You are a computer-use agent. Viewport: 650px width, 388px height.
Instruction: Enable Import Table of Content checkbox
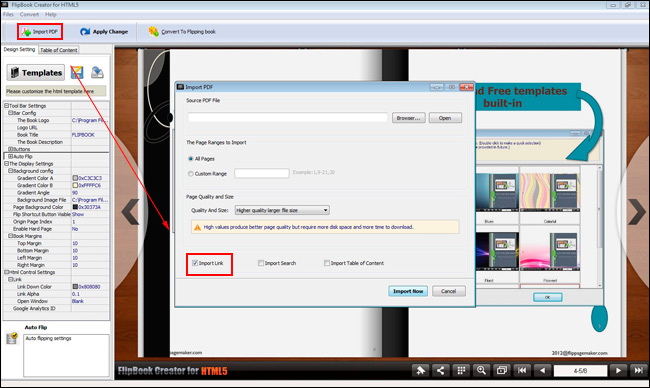coord(327,263)
